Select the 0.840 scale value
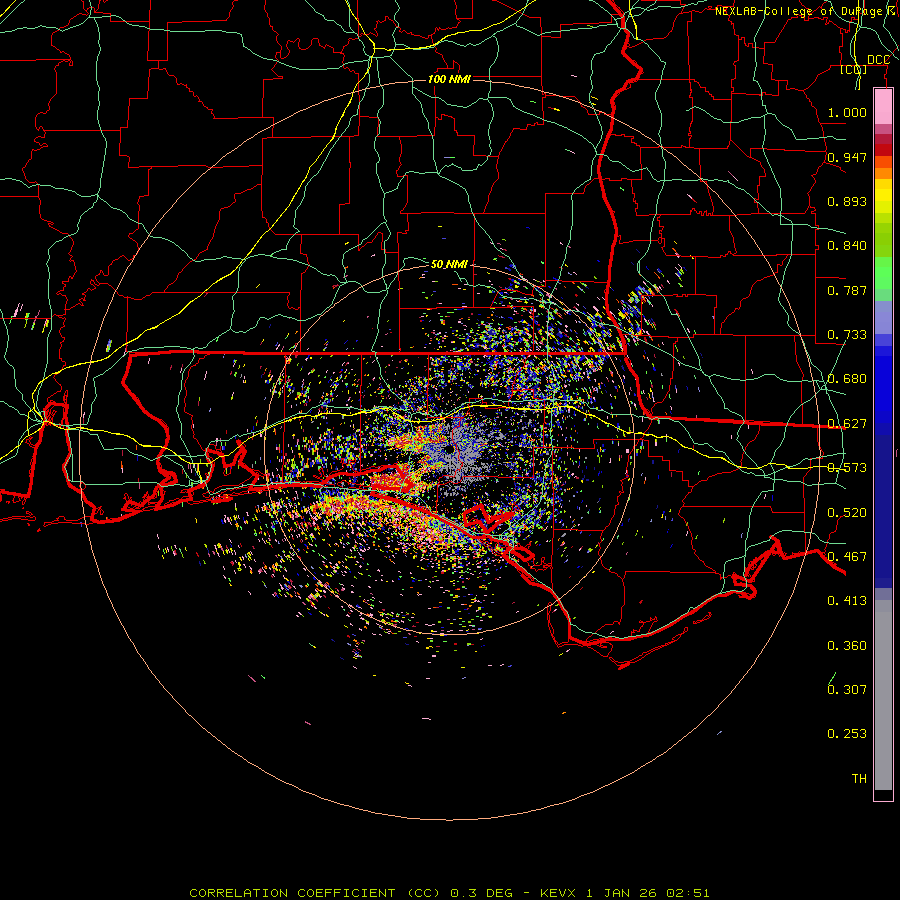 (x=847, y=246)
